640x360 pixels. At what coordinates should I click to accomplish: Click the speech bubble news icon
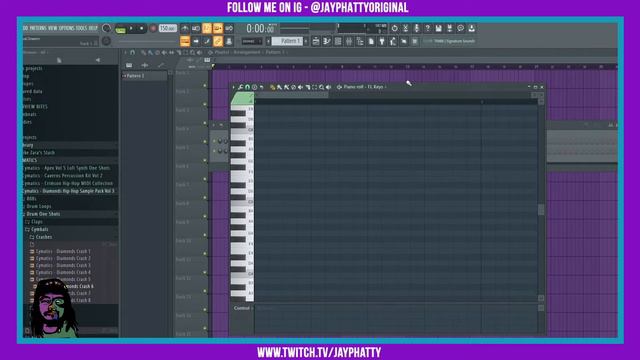pyautogui.click(x=460, y=28)
